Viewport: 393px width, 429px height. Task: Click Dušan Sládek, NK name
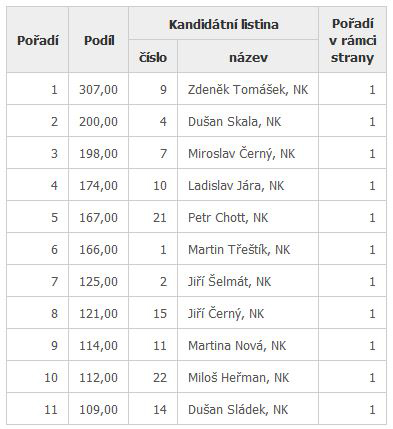point(238,409)
